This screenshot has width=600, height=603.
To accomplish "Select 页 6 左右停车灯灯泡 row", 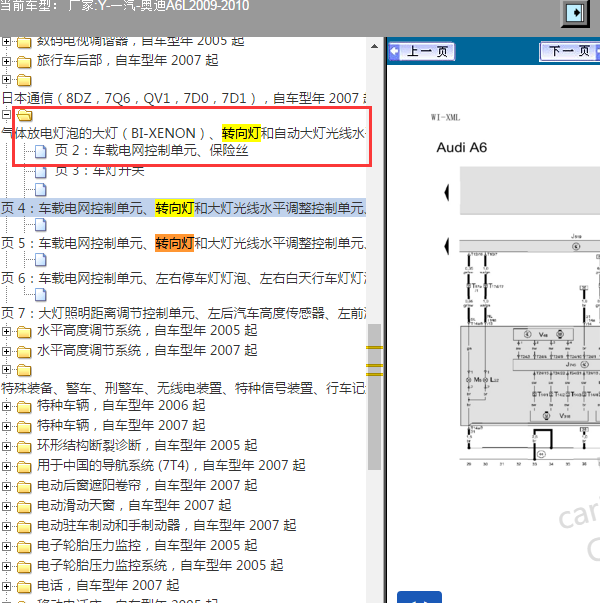I will point(183,278).
